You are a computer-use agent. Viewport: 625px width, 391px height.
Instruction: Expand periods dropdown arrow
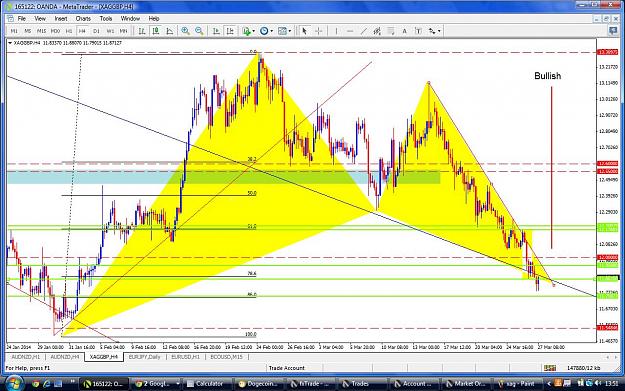click(271, 31)
